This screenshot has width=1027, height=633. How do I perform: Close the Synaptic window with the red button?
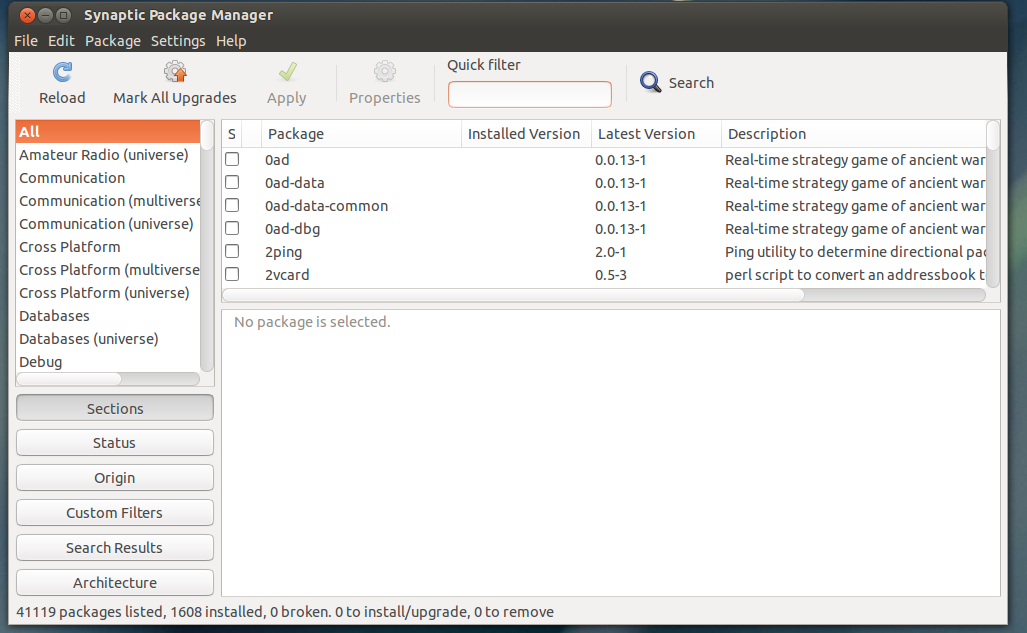(x=26, y=15)
